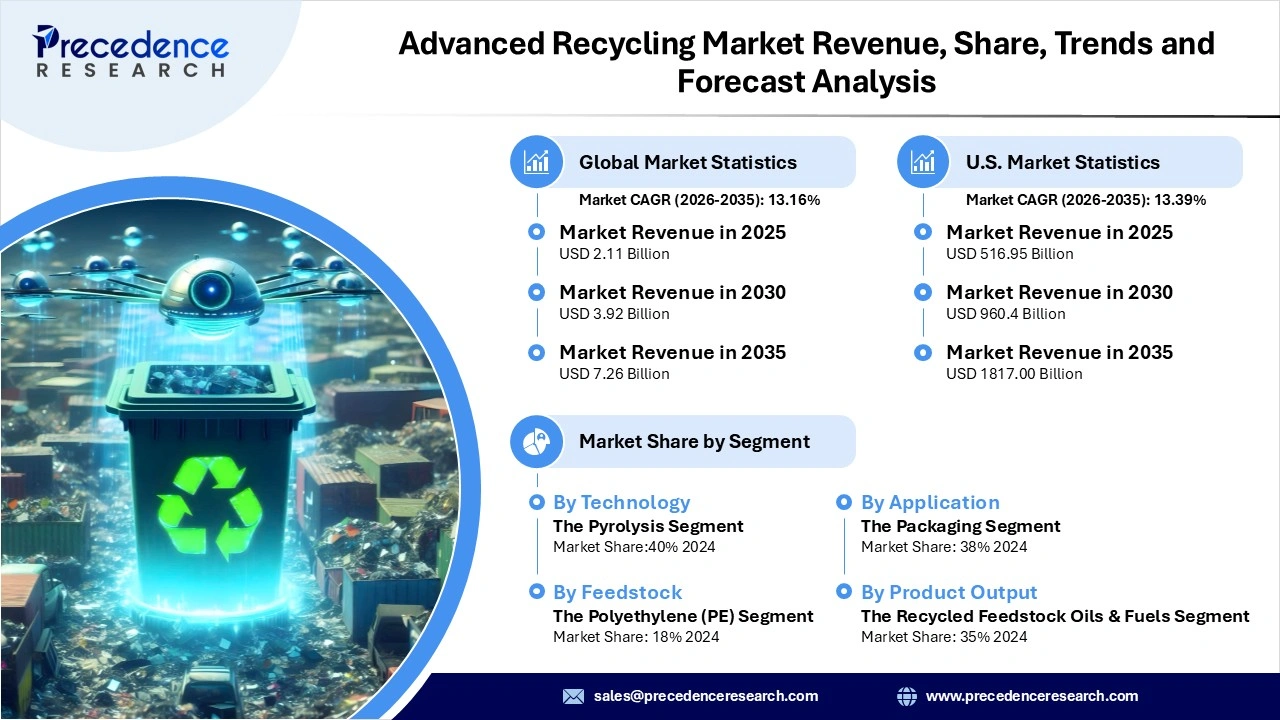Click the globe icon next to the website address
The height and width of the screenshot is (720, 1280).
tap(907, 696)
